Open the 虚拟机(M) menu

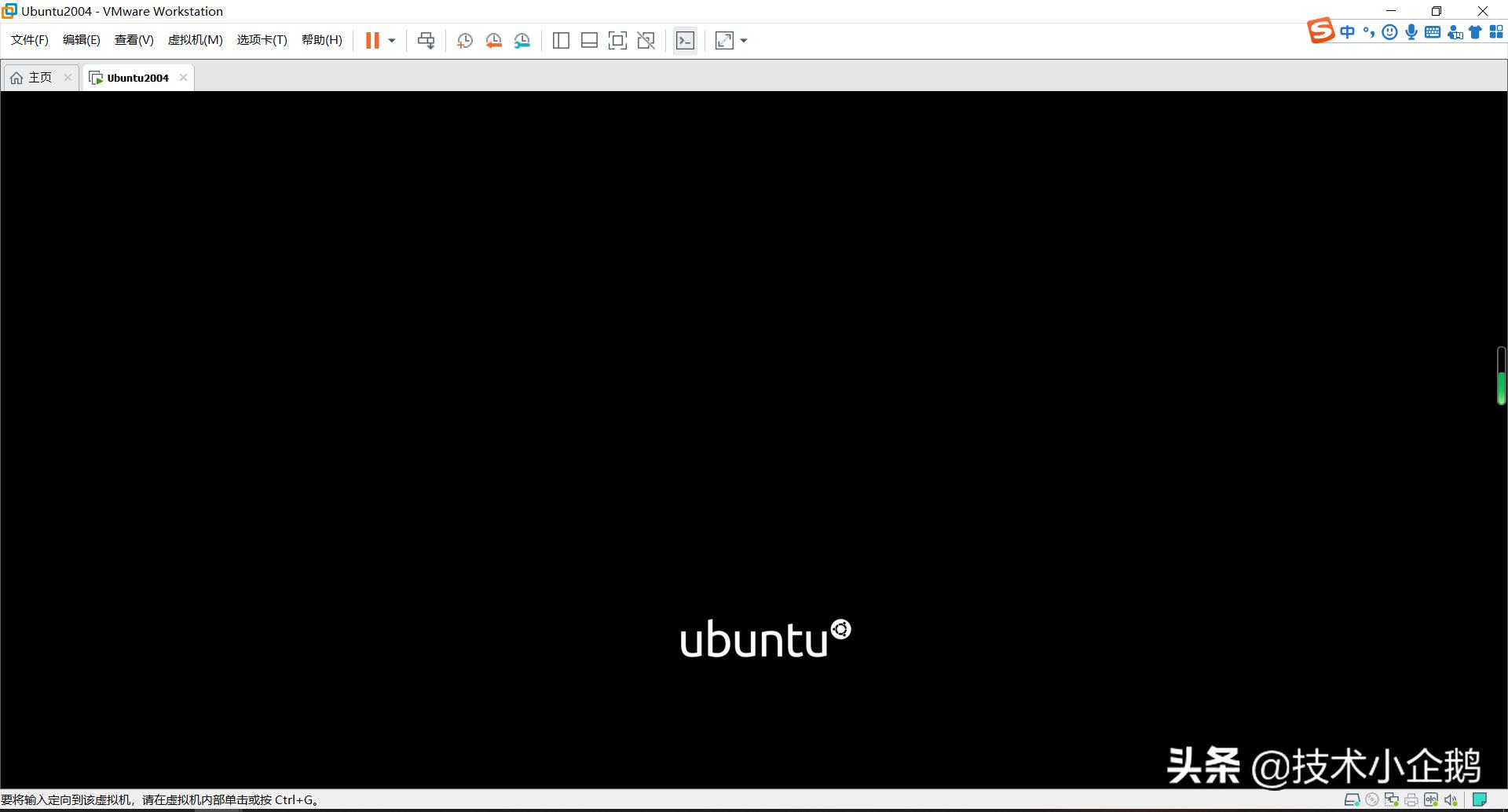coord(196,40)
